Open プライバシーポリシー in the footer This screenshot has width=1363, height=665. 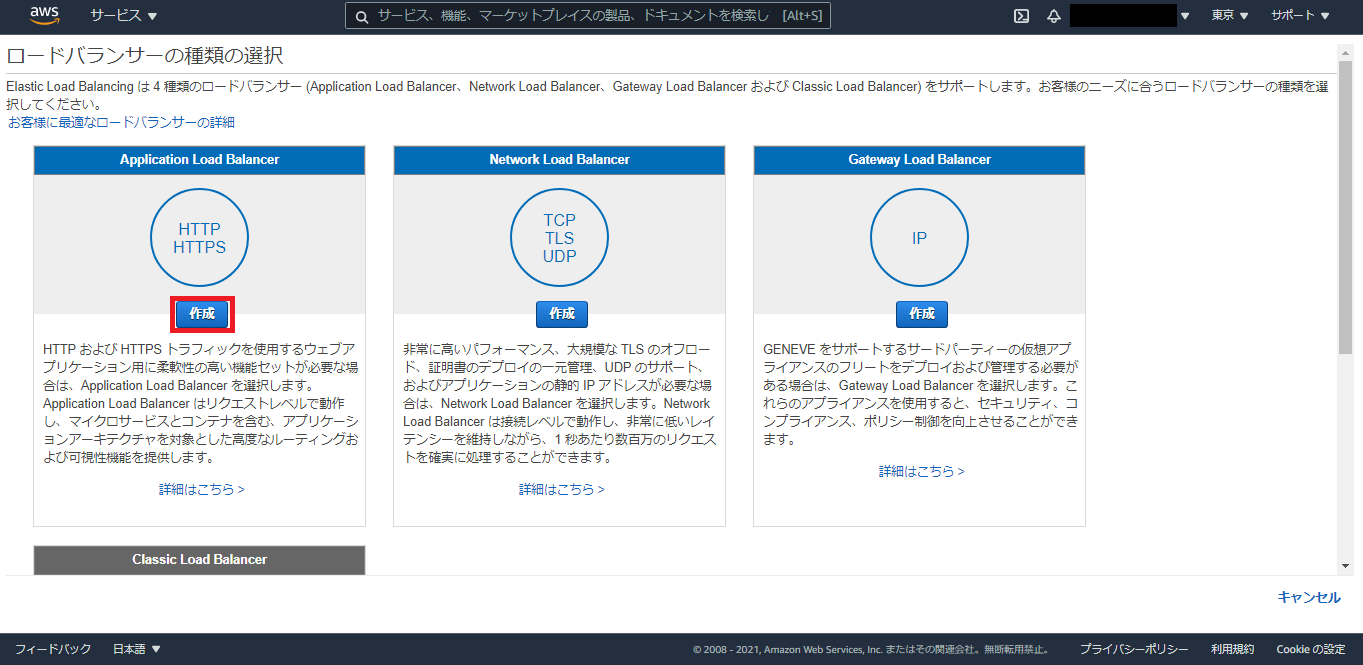pos(1134,649)
